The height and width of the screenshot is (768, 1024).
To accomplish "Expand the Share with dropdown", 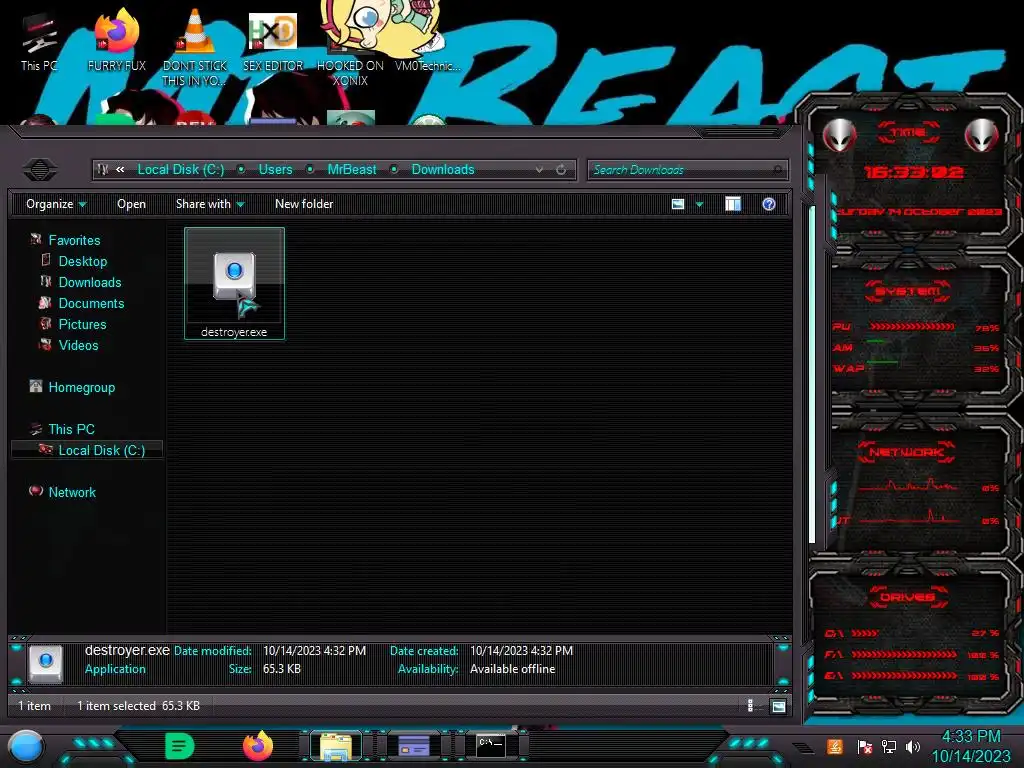I will click(x=210, y=204).
